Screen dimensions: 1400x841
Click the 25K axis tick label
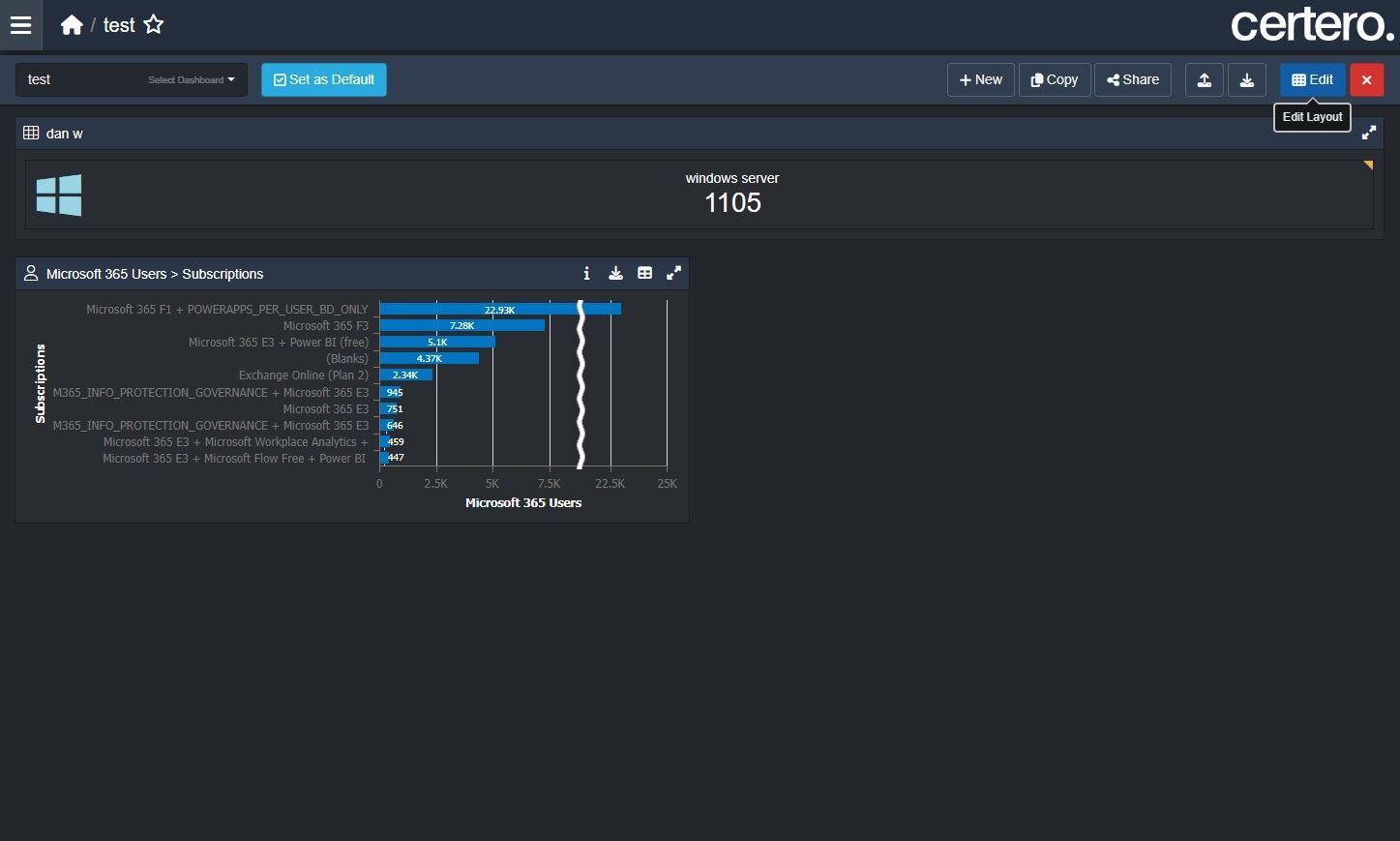pos(668,484)
